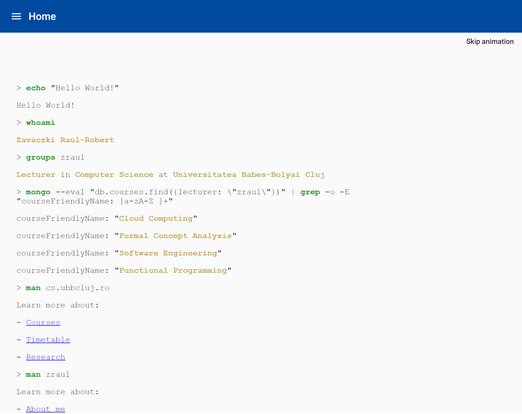Image resolution: width=522 pixels, height=414 pixels.
Task: Open the Timetable link
Action: 48,340
